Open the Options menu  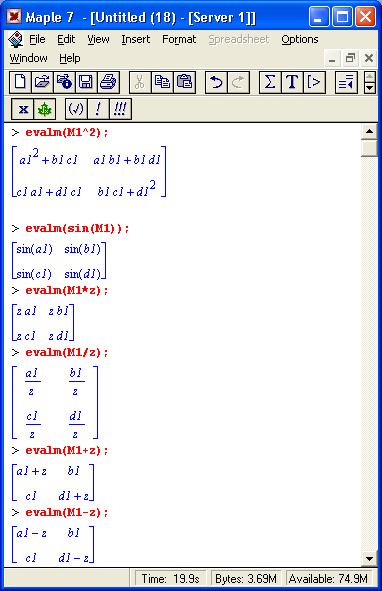(300, 39)
